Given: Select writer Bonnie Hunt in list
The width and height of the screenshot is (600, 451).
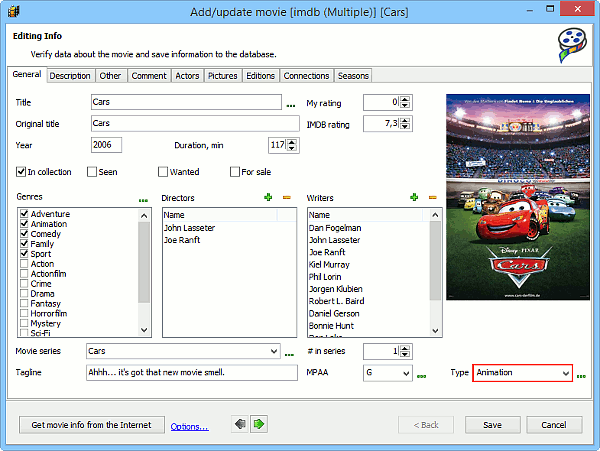Looking at the screenshot, I should (x=331, y=326).
